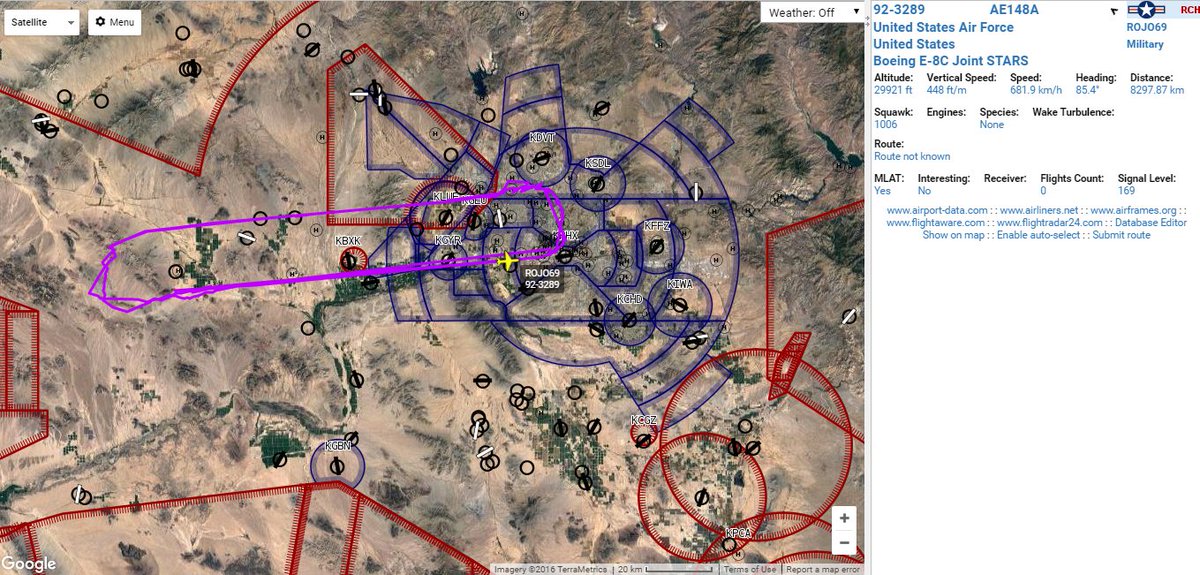Open the Weather: Off dropdown

(x=812, y=12)
